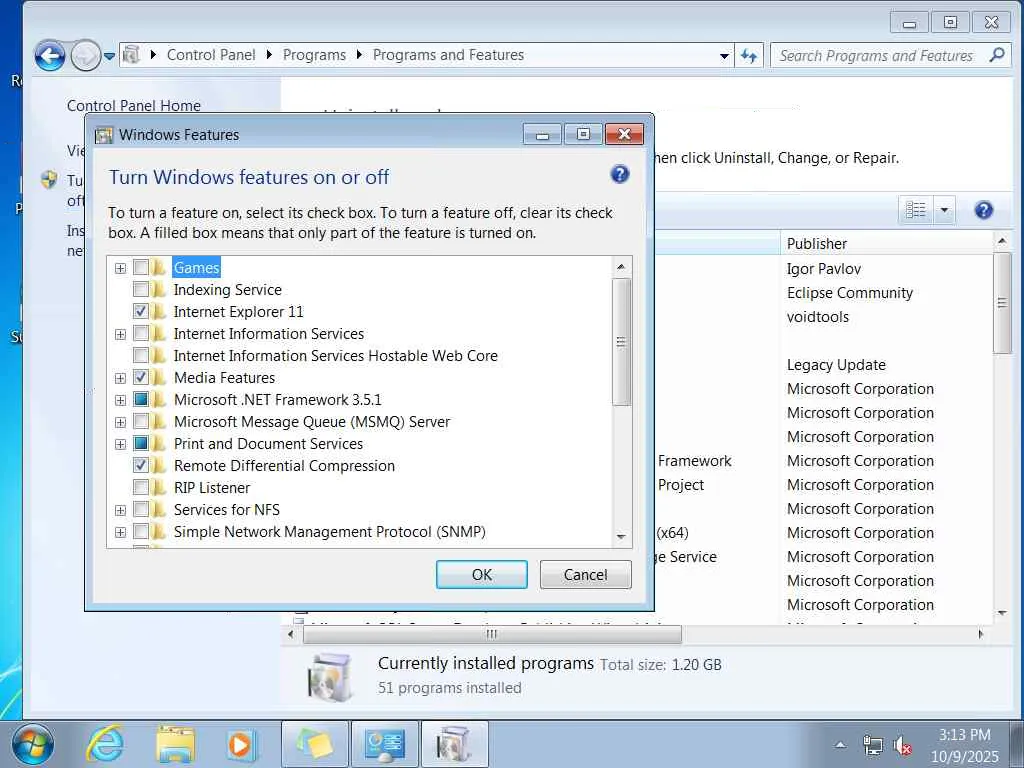
Task: Click the Forward navigation arrow
Action: click(85, 56)
